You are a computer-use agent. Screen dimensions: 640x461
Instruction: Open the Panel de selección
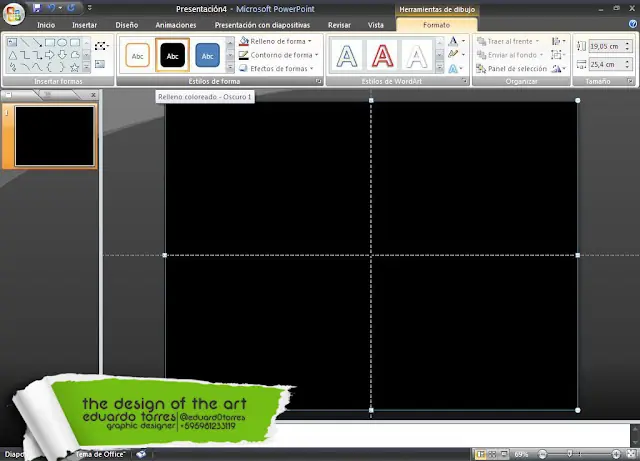[512, 69]
